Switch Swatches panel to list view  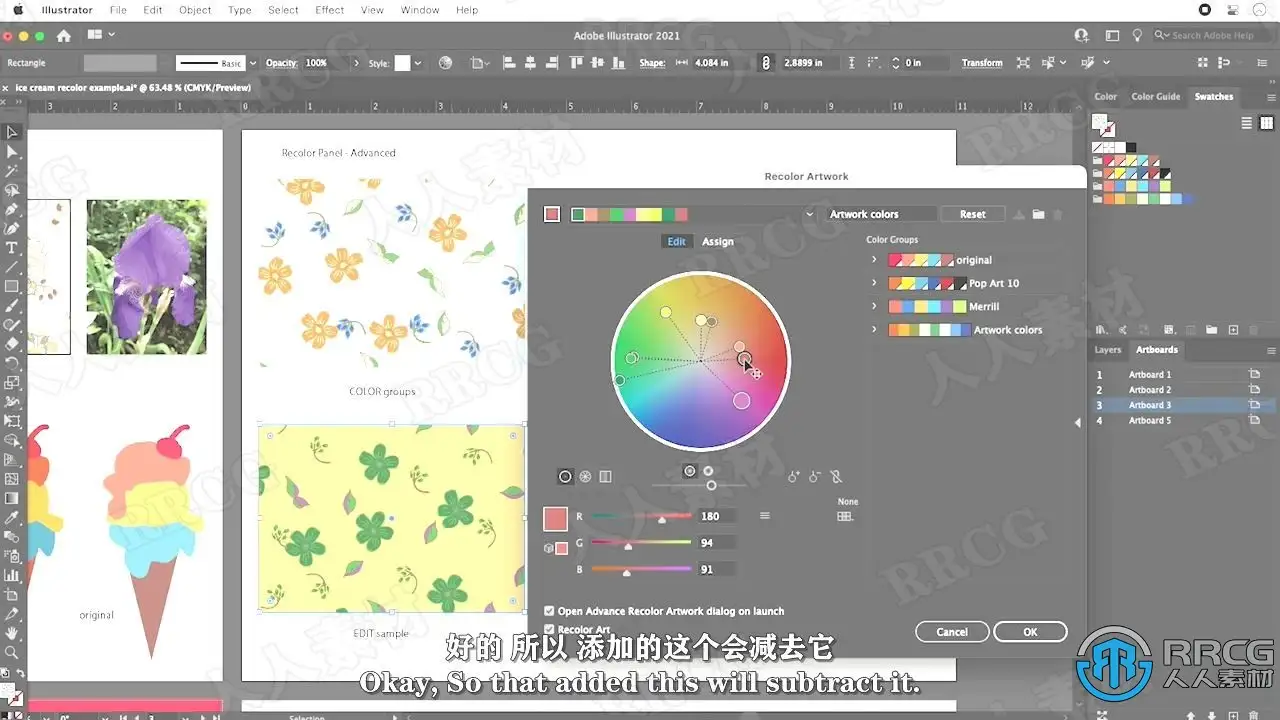point(1247,123)
